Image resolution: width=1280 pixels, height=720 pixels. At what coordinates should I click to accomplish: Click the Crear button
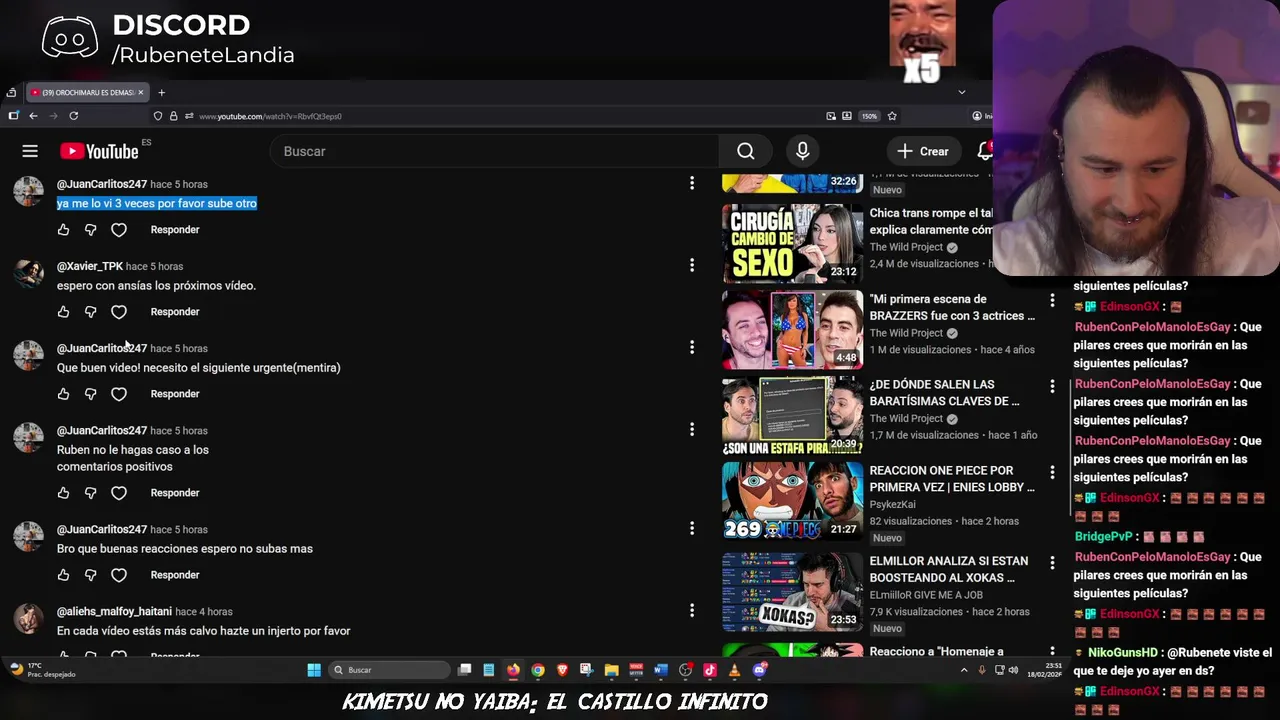[922, 151]
